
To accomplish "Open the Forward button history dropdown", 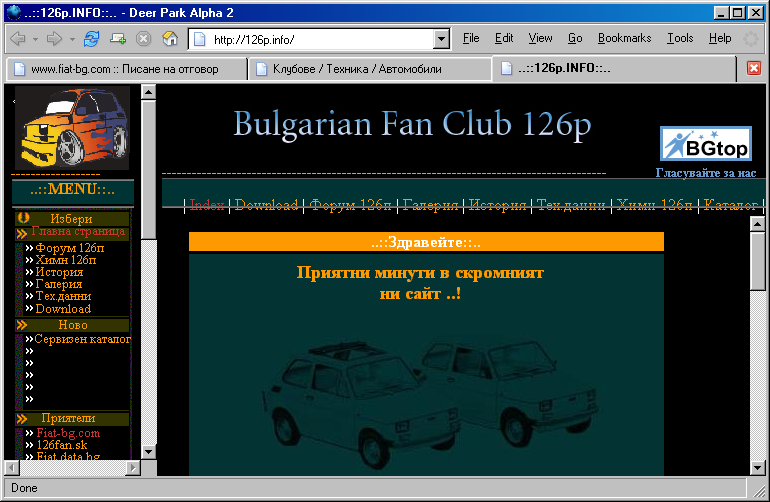I will tap(71, 39).
